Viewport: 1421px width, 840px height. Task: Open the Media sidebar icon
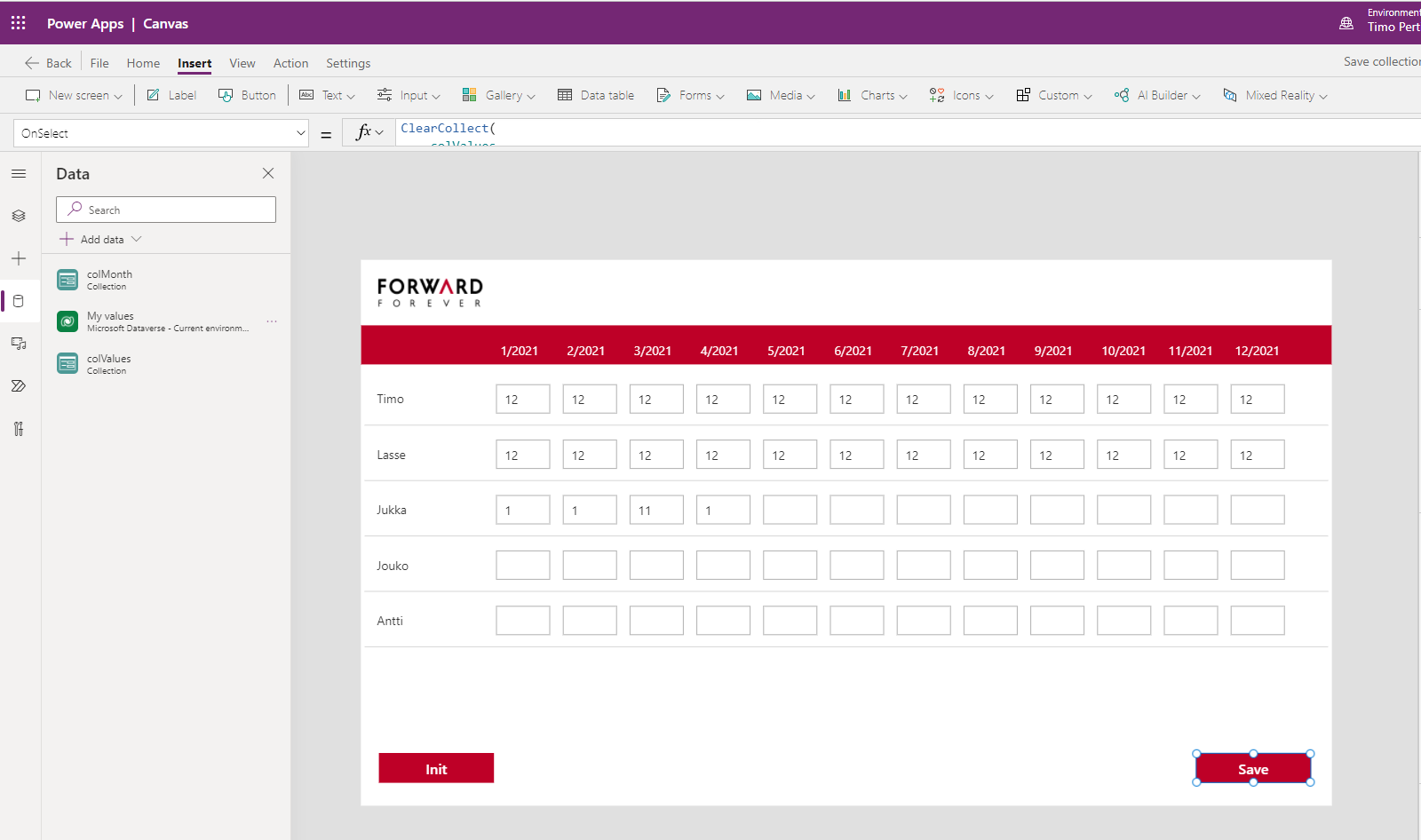pyautogui.click(x=19, y=344)
